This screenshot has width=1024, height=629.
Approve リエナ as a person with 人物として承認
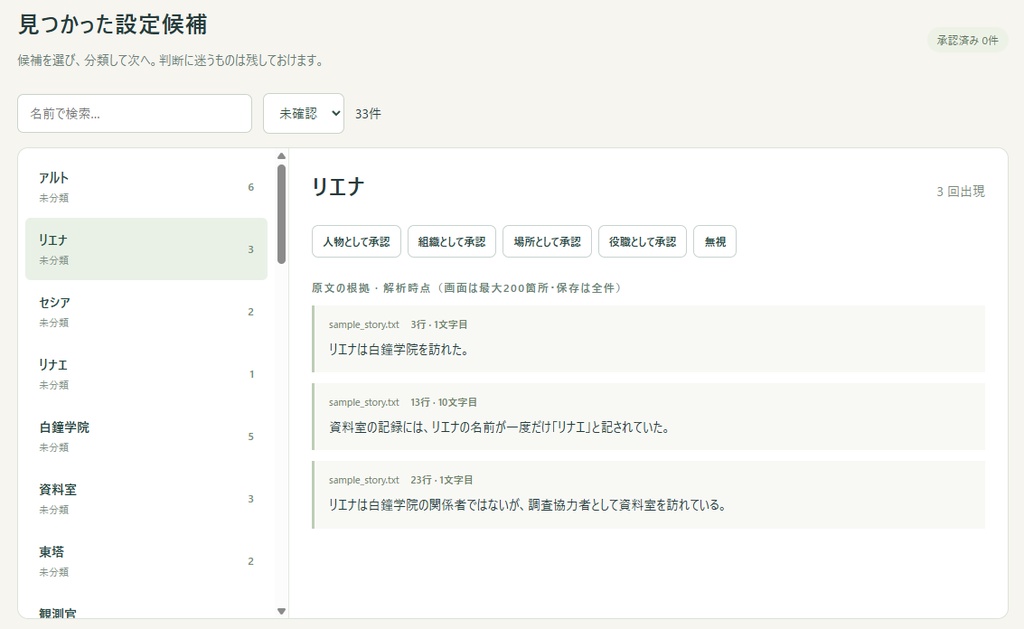(x=357, y=242)
